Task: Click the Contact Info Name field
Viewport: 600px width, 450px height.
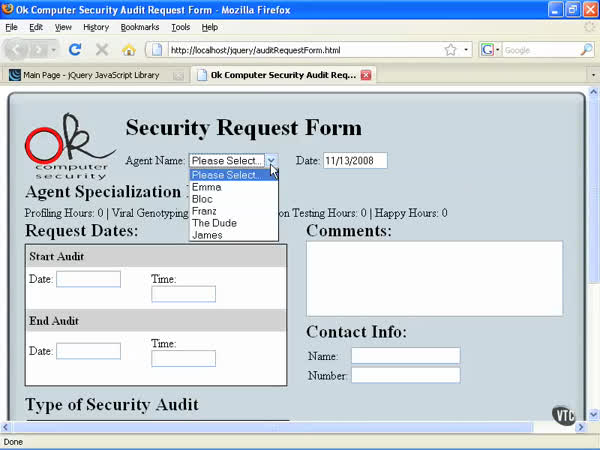Action: (x=405, y=356)
